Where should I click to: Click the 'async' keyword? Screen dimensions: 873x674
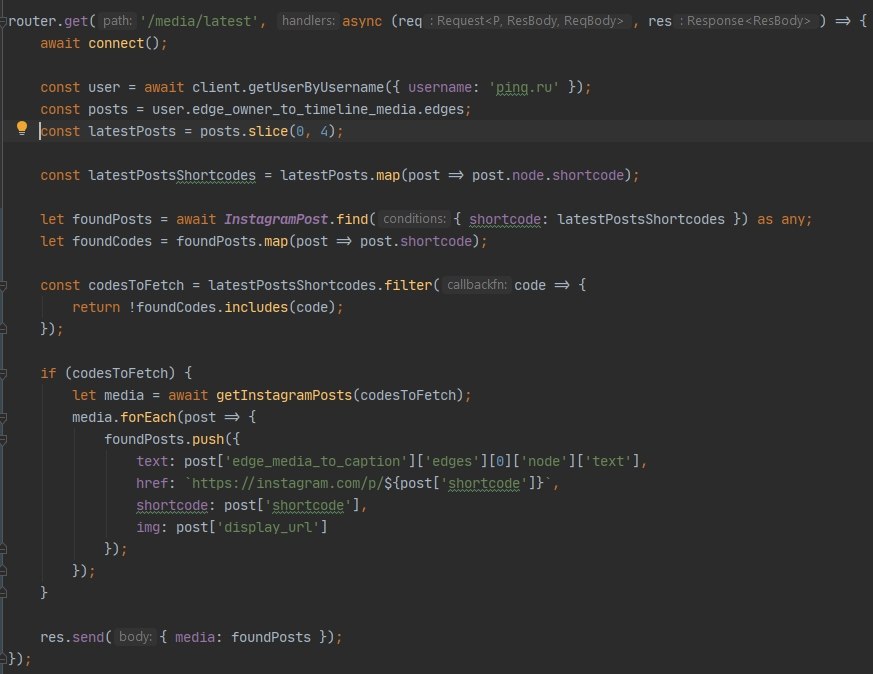pos(362,21)
